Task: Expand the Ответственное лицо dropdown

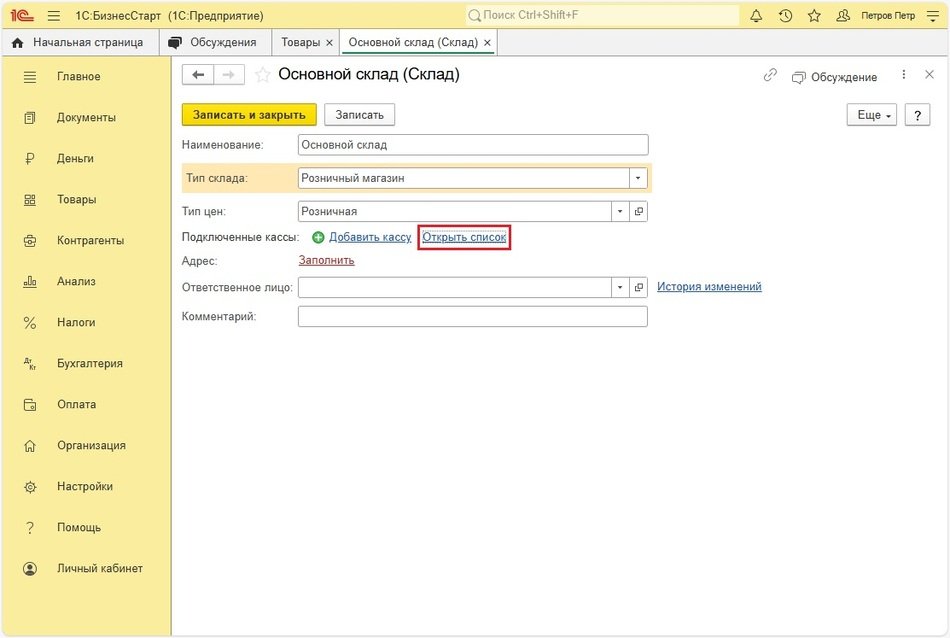Action: [620, 287]
